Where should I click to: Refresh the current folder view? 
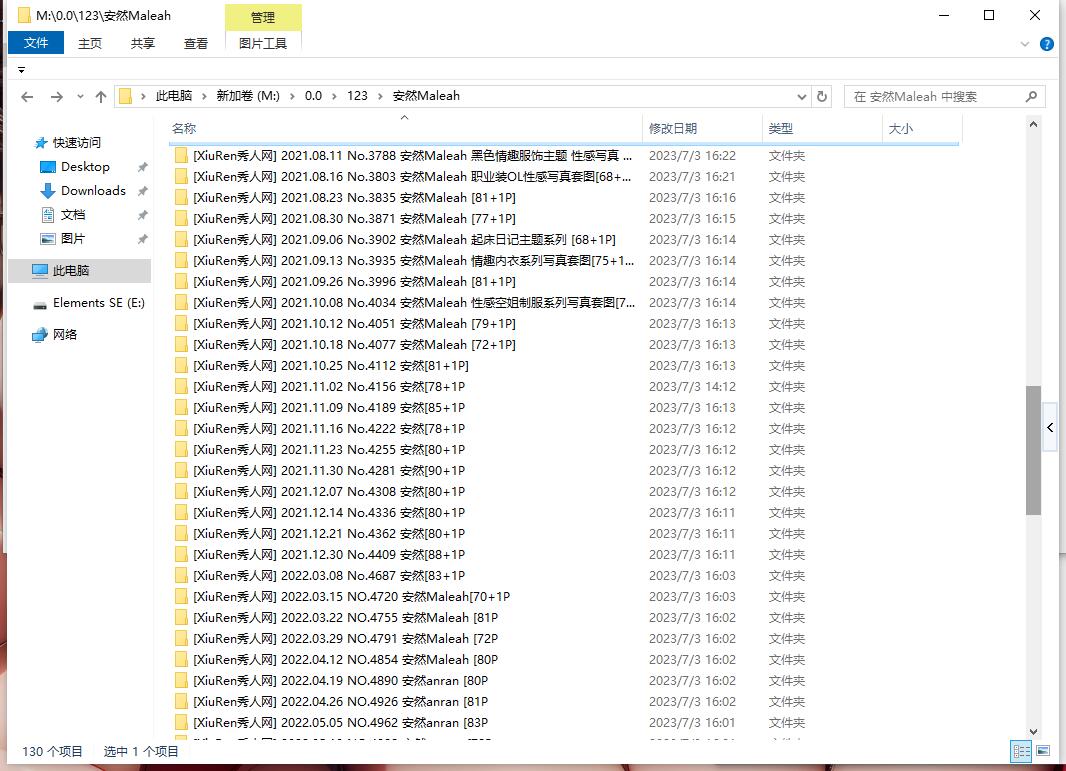pos(822,97)
